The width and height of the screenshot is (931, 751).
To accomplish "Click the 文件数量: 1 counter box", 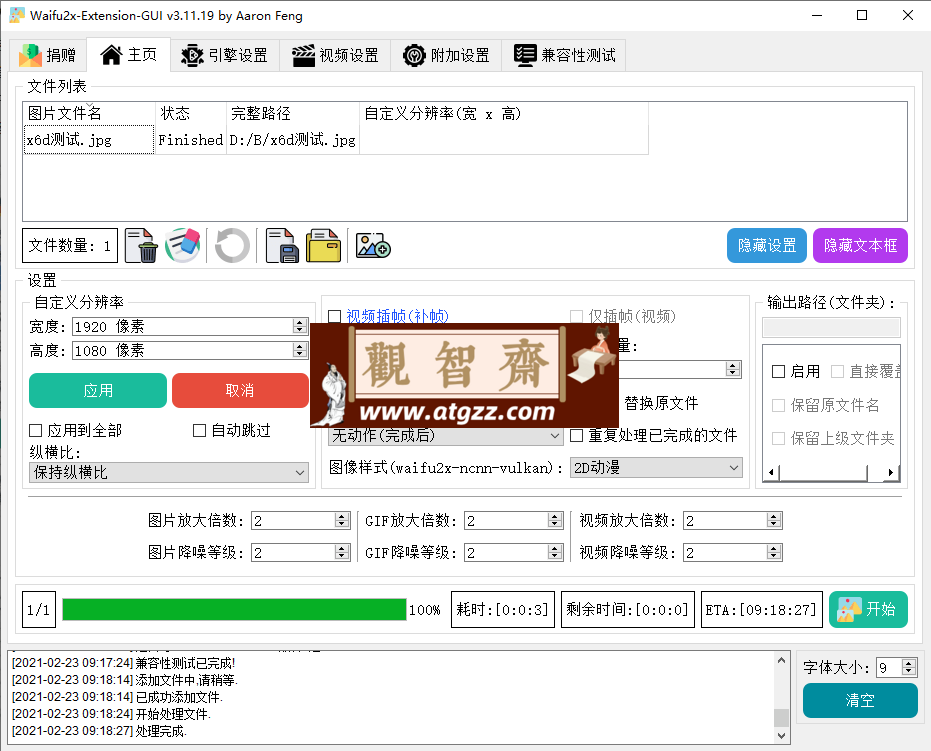I will pos(70,245).
